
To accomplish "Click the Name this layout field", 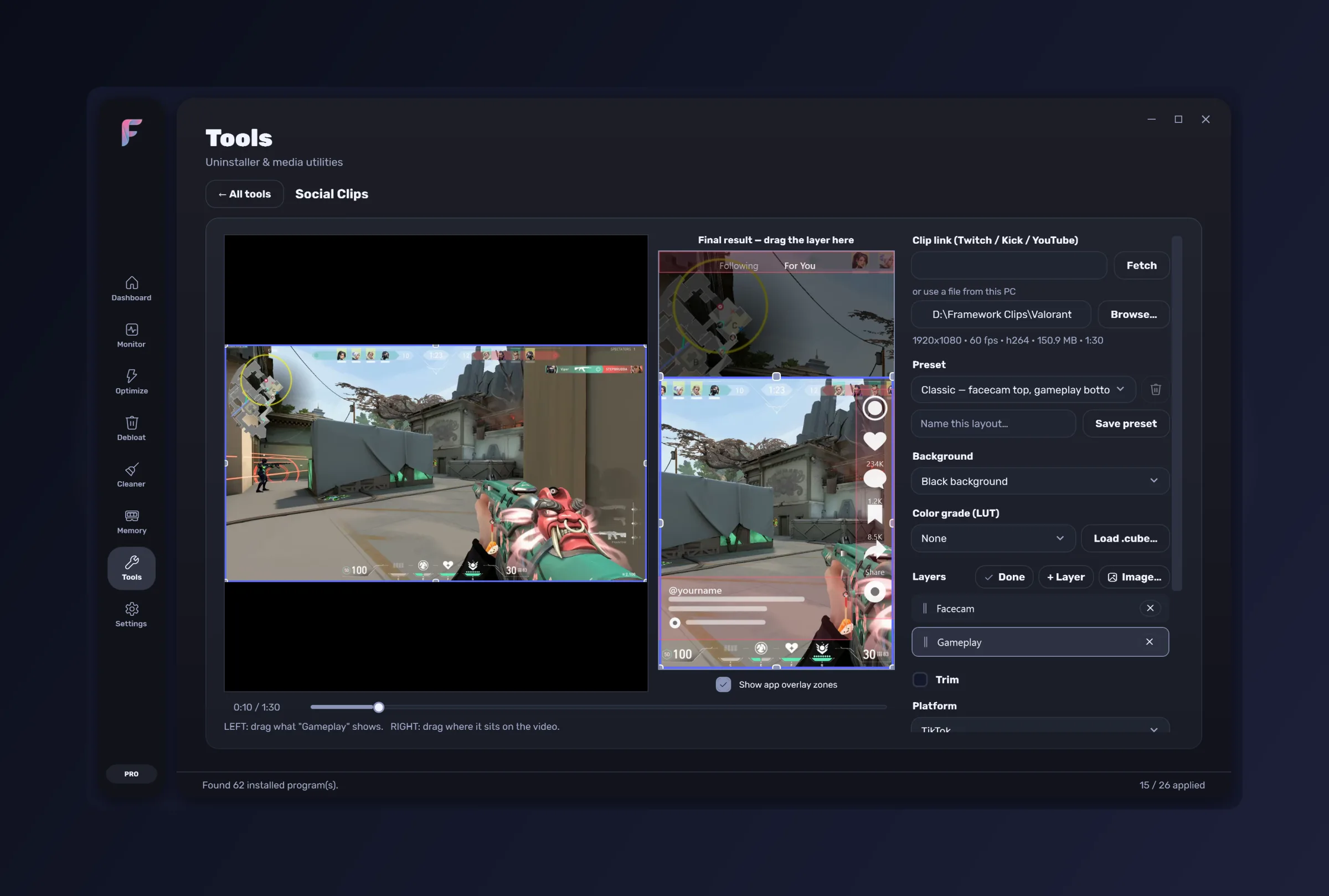I will click(993, 424).
